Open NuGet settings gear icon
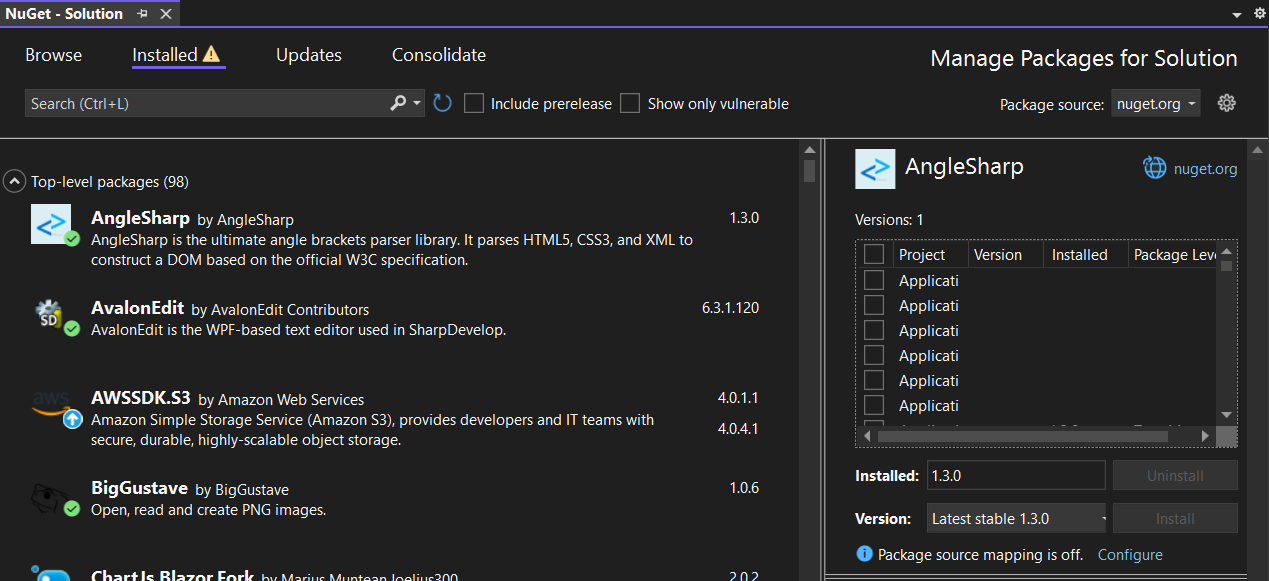 [x=1228, y=103]
